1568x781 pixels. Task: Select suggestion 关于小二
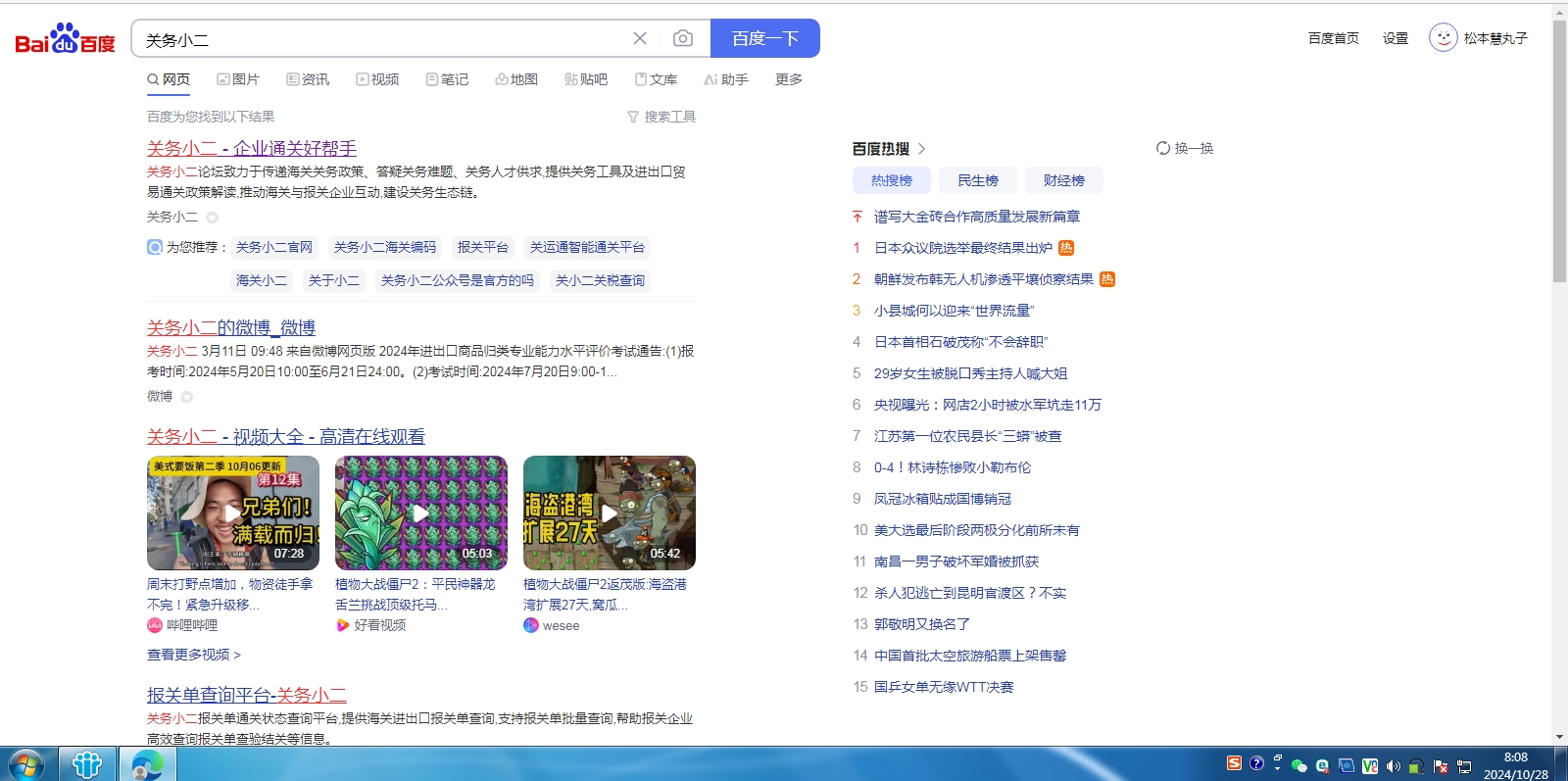coord(334,280)
